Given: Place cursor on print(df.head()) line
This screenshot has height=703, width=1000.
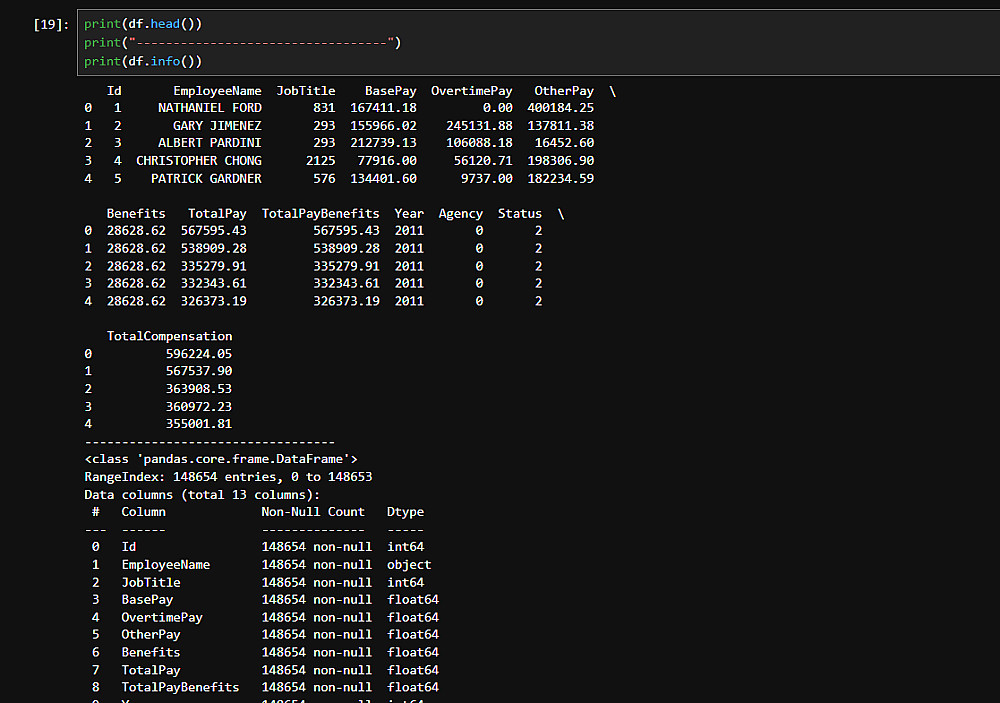Looking at the screenshot, I should pyautogui.click(x=150, y=24).
